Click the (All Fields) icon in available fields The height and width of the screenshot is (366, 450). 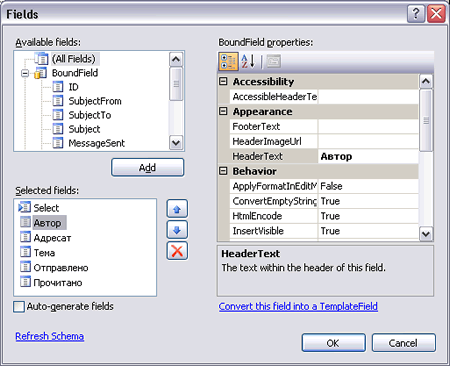[42, 59]
